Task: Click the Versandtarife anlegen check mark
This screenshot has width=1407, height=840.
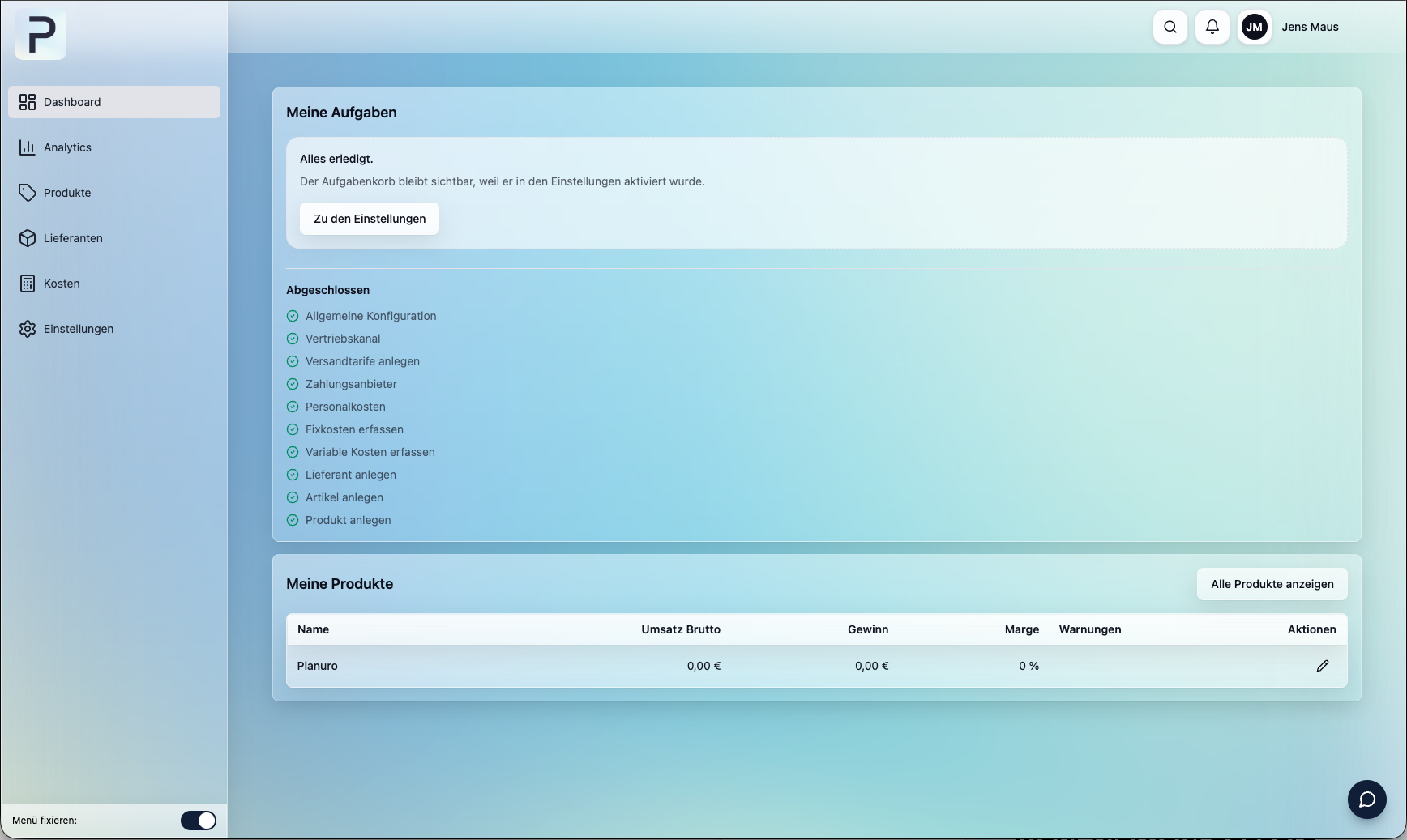Action: [293, 361]
